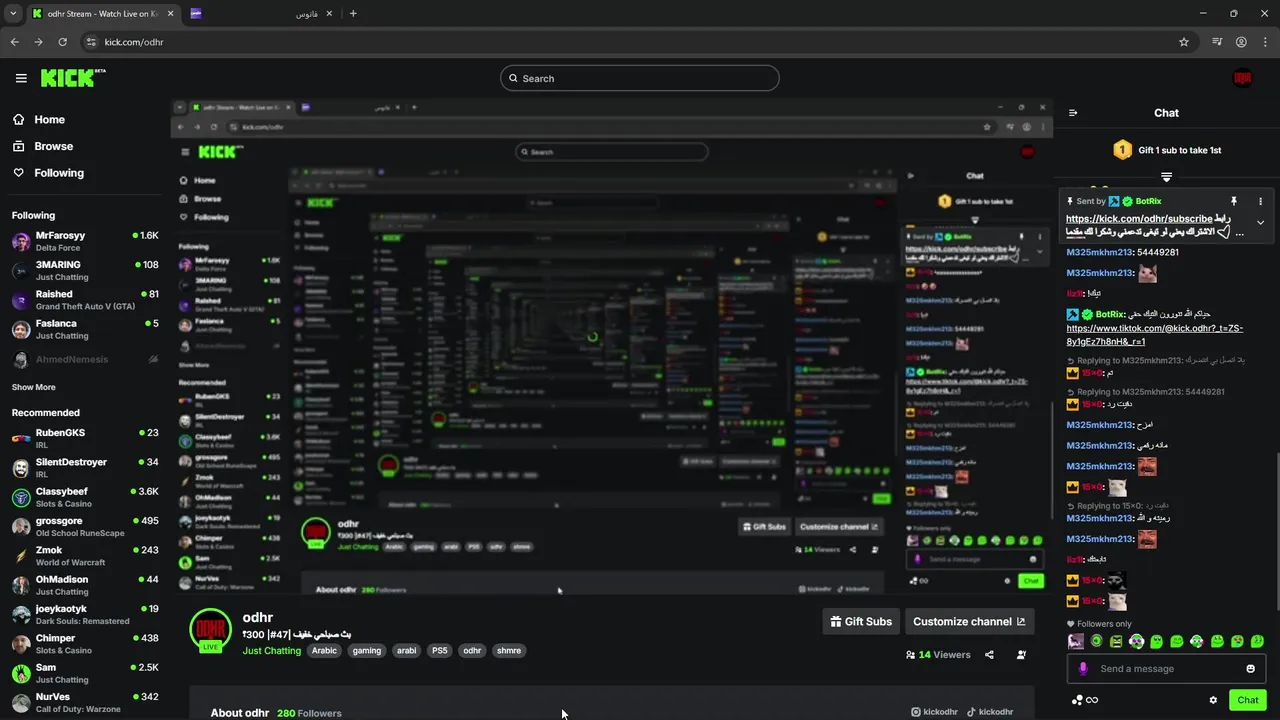
Task: Open the pinned message three-dot menu
Action: [x=1260, y=201]
